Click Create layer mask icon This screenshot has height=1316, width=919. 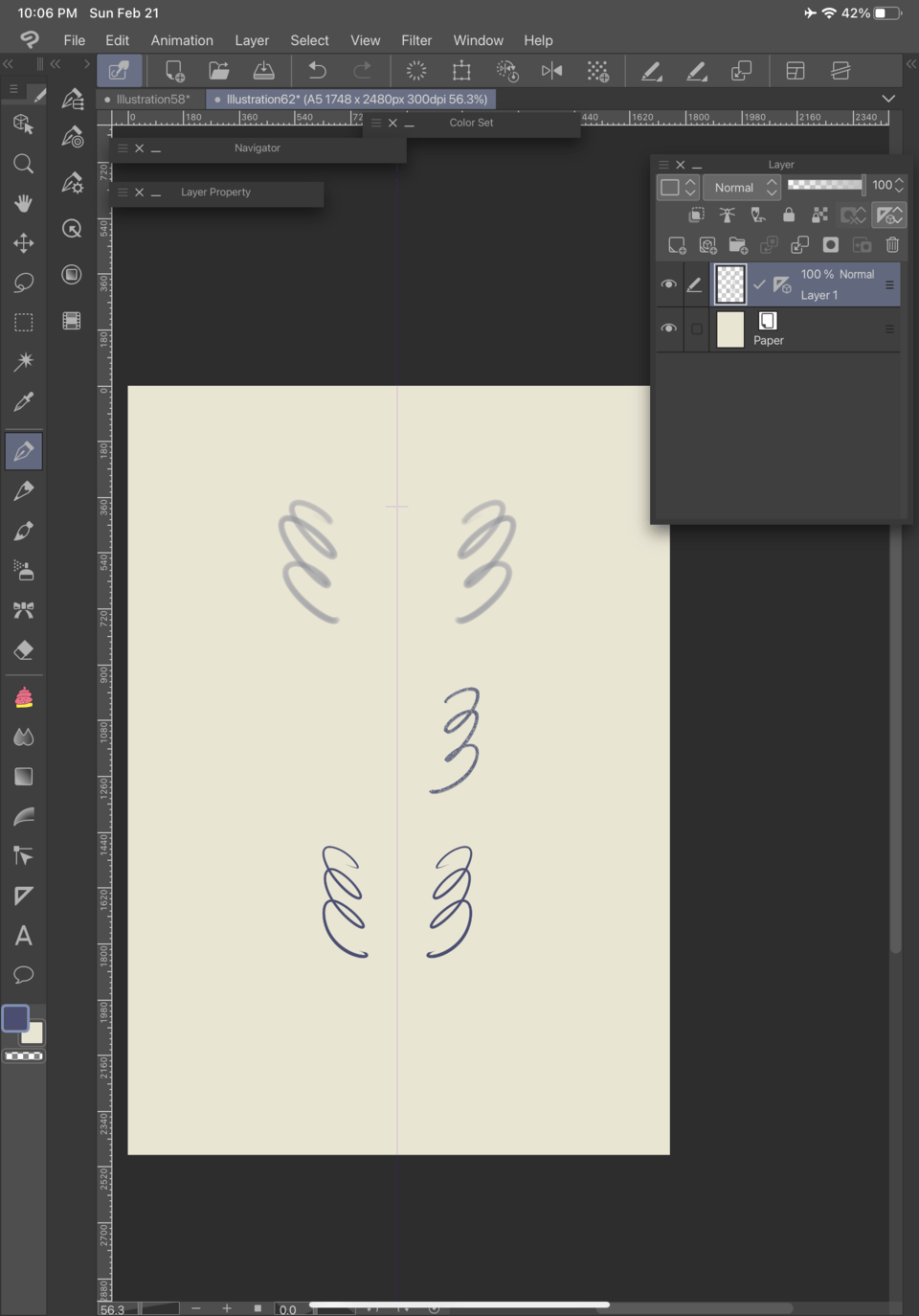click(831, 245)
